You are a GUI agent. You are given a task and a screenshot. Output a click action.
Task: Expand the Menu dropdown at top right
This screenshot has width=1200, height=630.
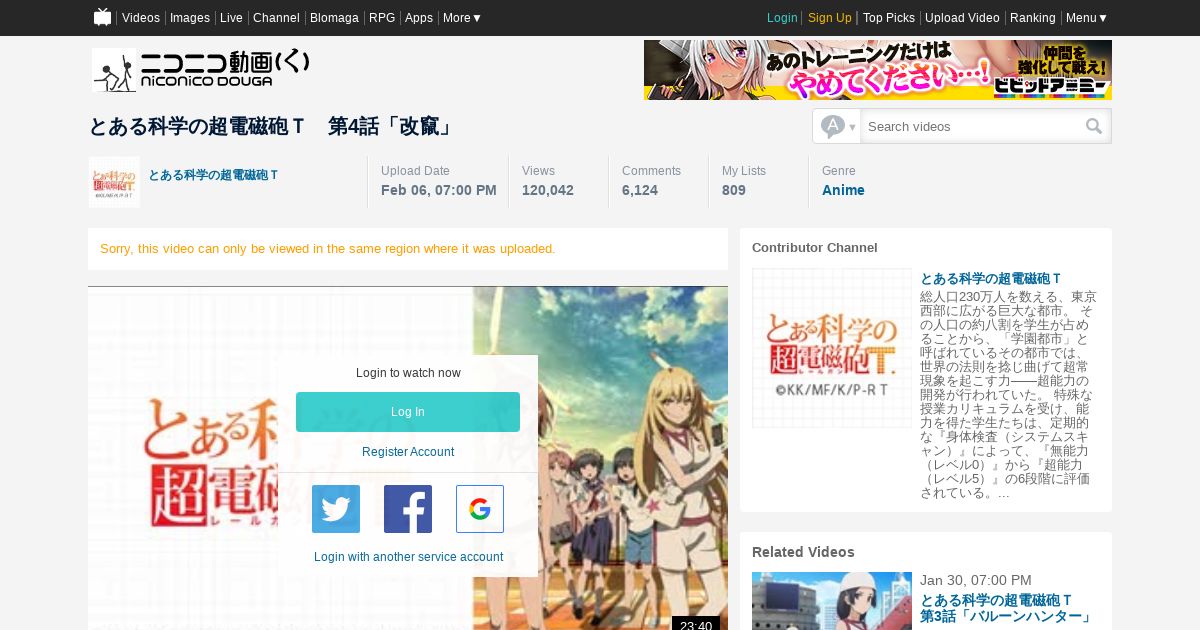(x=1087, y=18)
